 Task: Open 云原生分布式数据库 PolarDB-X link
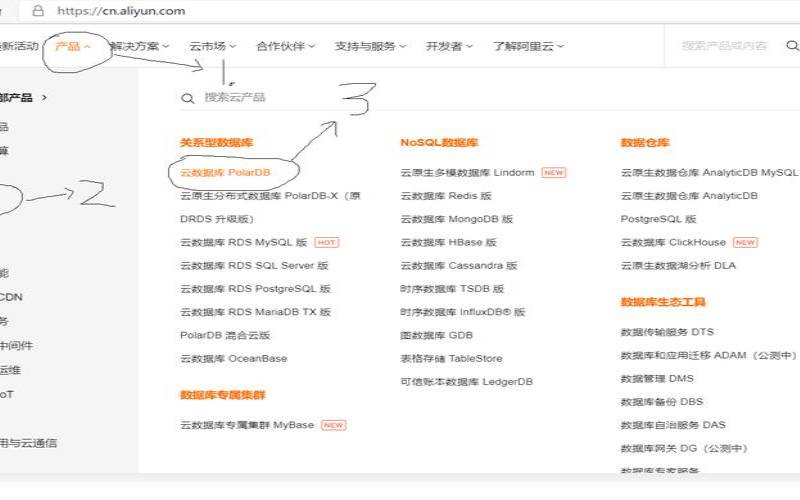[x=270, y=207]
